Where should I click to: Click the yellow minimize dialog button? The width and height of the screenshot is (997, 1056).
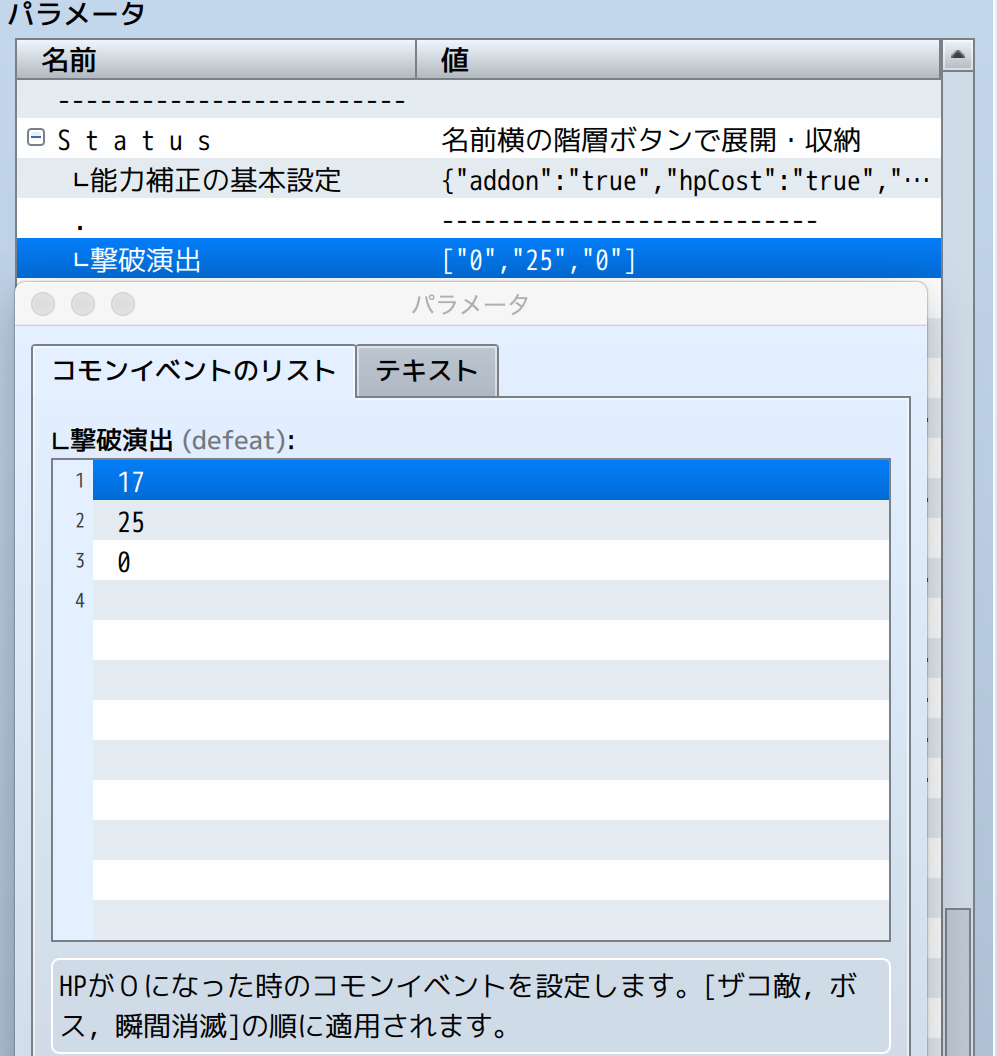click(x=83, y=304)
